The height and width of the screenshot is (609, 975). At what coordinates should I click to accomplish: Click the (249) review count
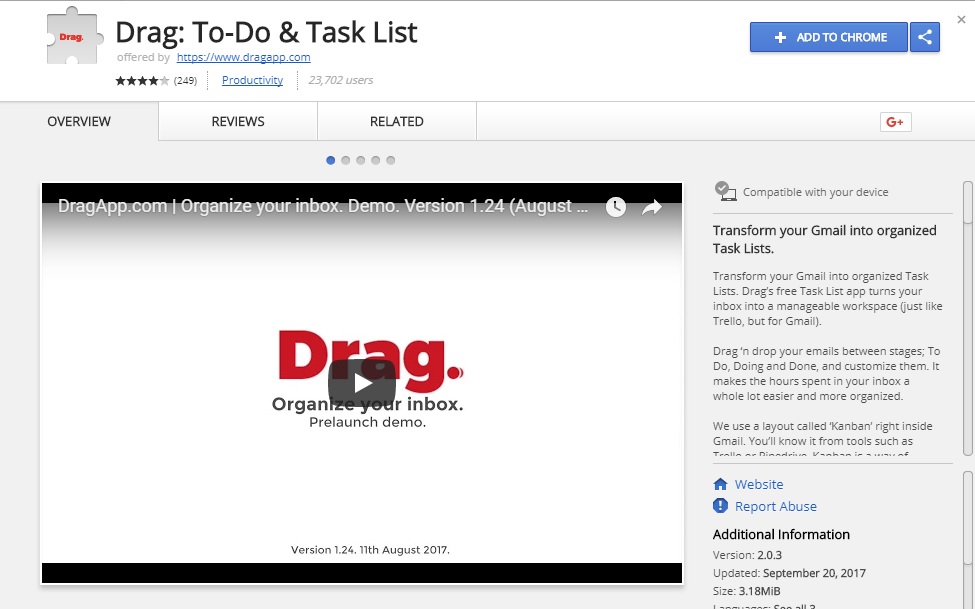tap(185, 80)
